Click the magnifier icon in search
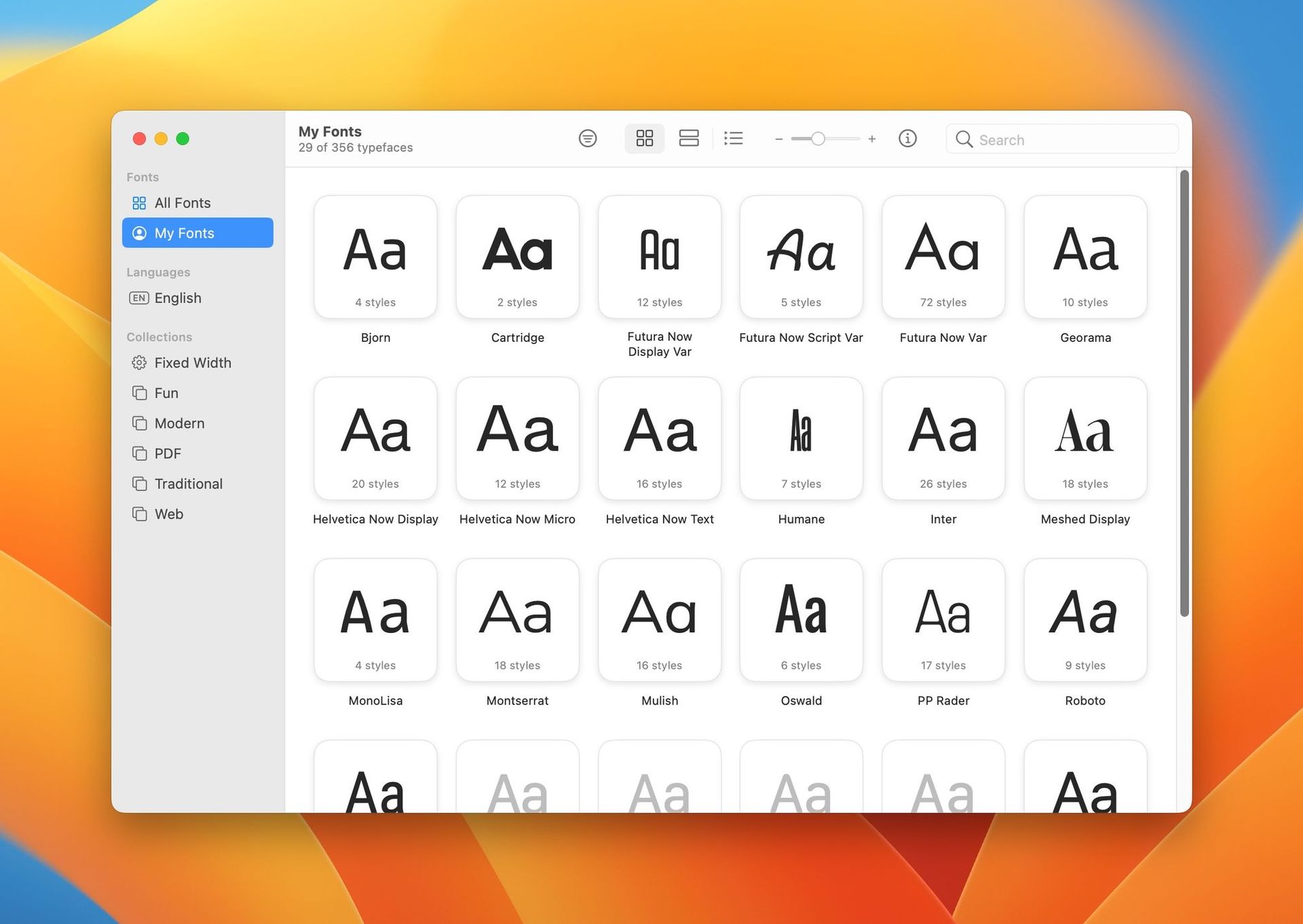The image size is (1303, 924). pyautogui.click(x=964, y=139)
